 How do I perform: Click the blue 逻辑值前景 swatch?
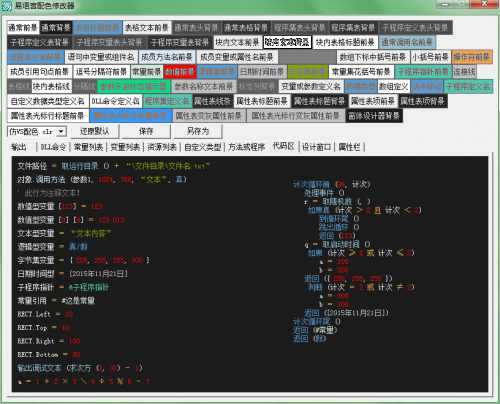(217, 72)
